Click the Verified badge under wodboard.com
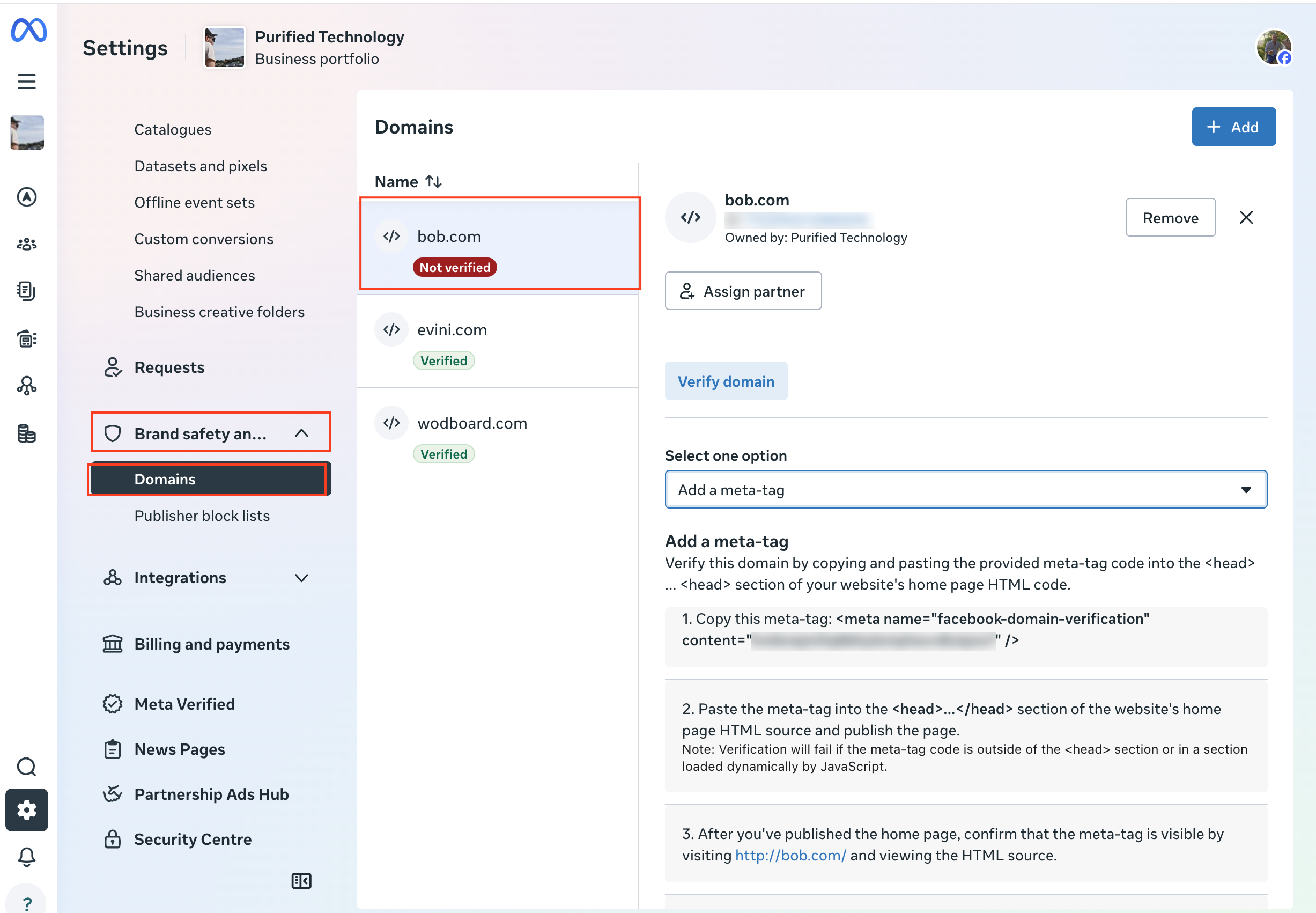Viewport: 1316px width, 913px height. click(444, 454)
